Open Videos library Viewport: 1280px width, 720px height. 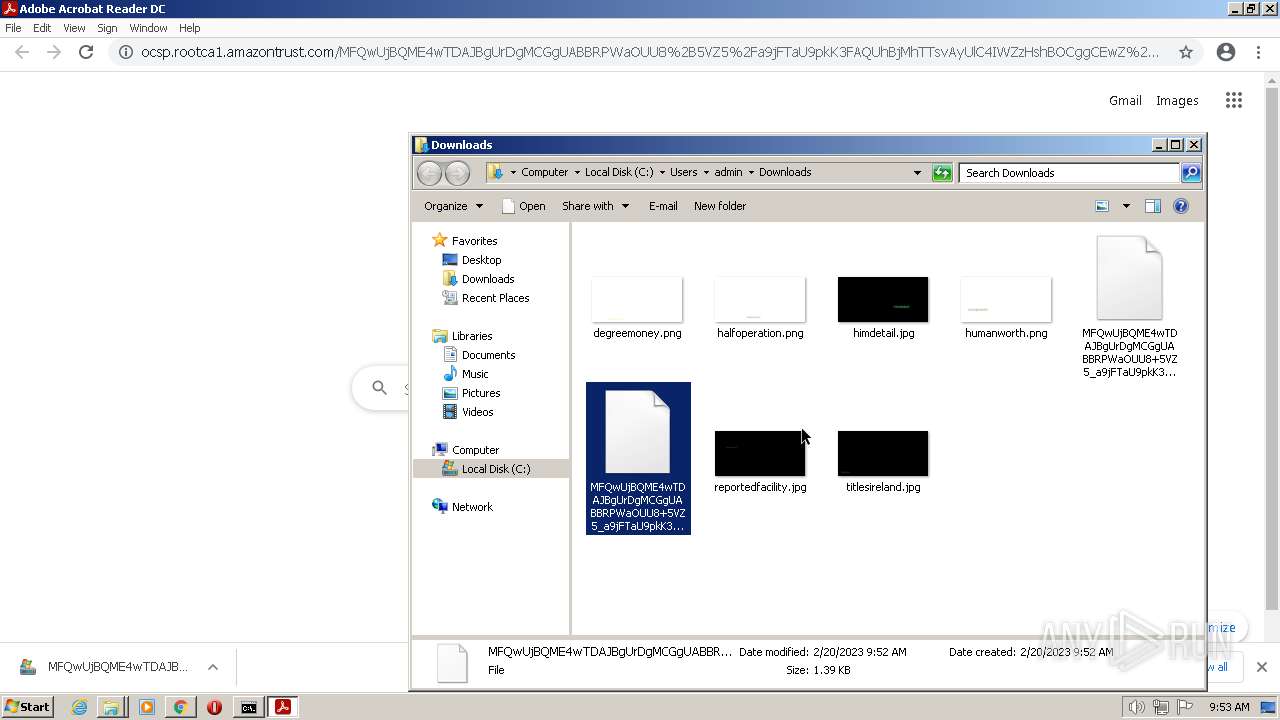(x=477, y=412)
